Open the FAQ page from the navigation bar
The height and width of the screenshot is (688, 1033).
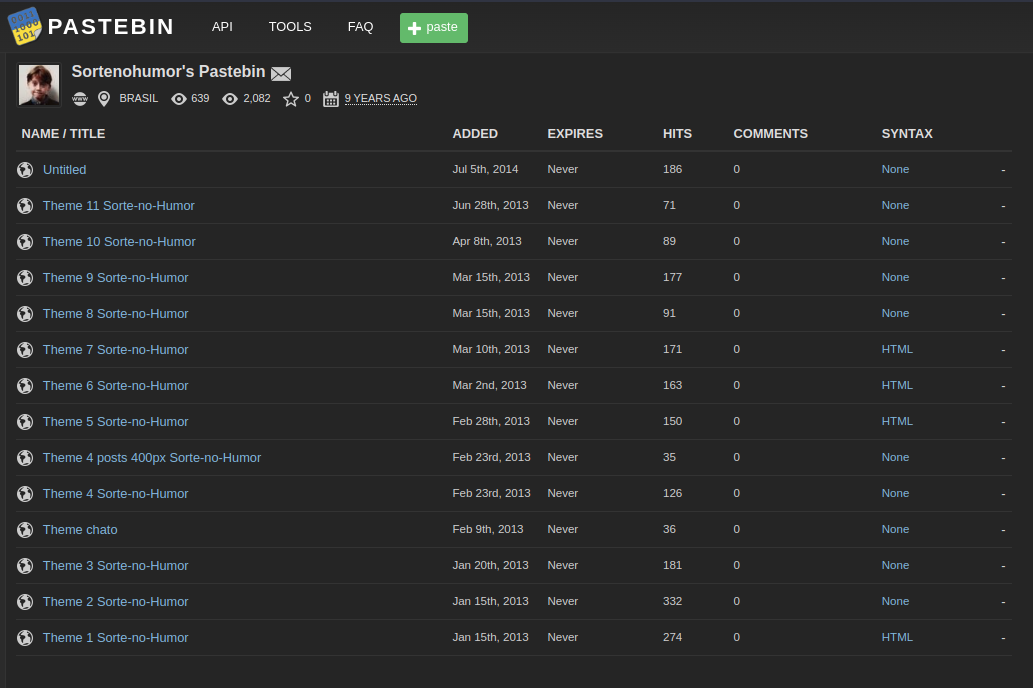pos(360,27)
